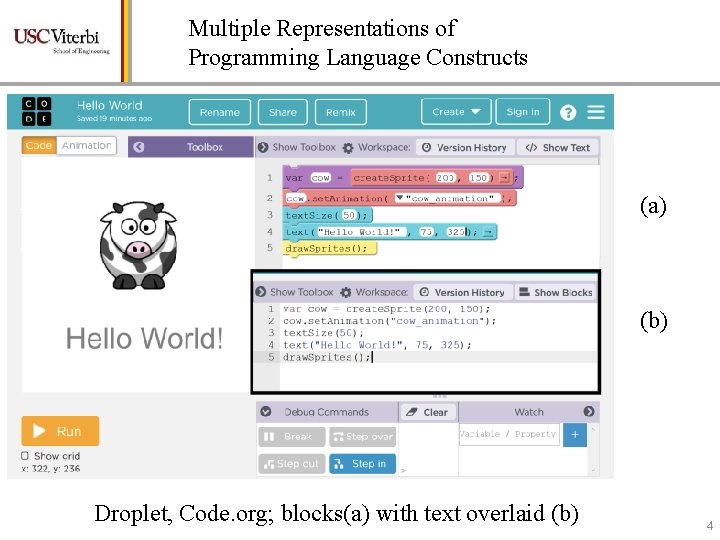Add a watch variable with the plus button
This screenshot has height=540, width=720.
coord(575,434)
